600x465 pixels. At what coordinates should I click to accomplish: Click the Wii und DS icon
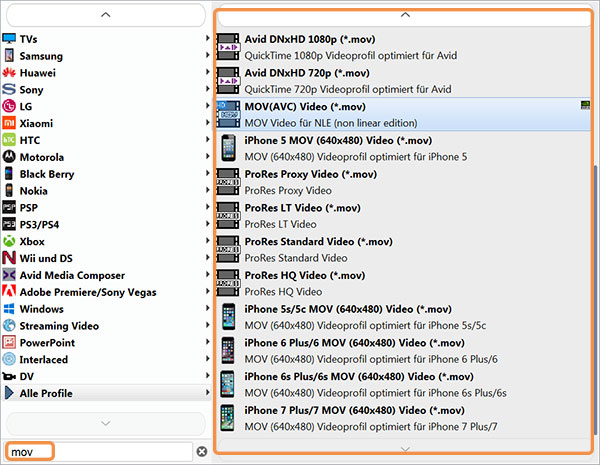click(9, 258)
